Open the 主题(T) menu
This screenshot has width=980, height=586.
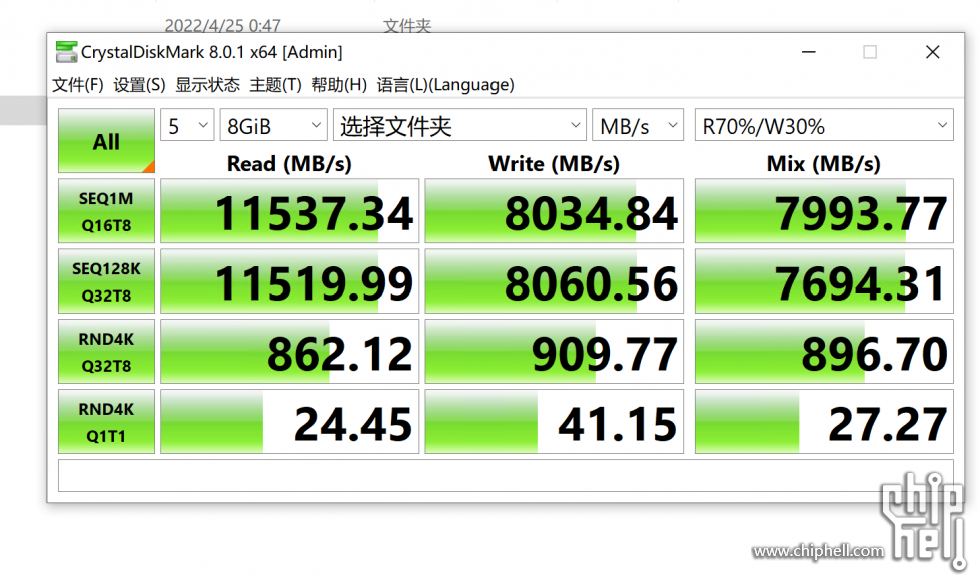coord(275,85)
